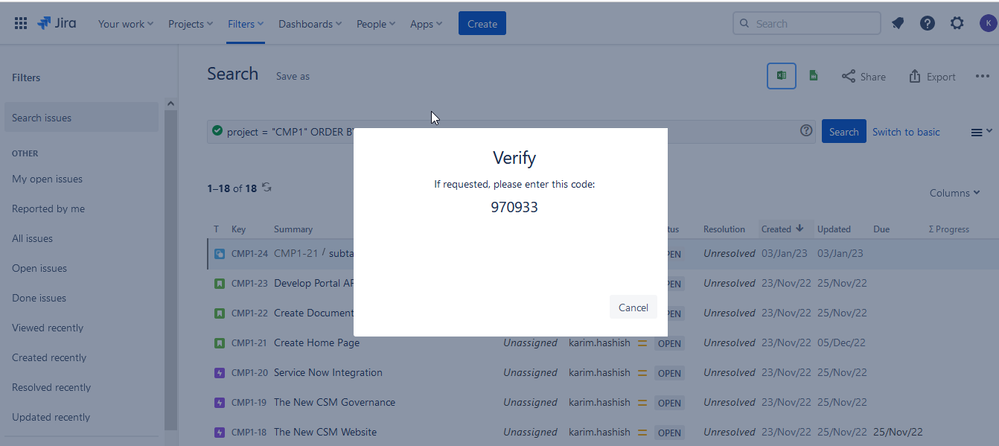Screen dimensions: 999x446
Task: Click the user profile avatar
Action: [987, 24]
